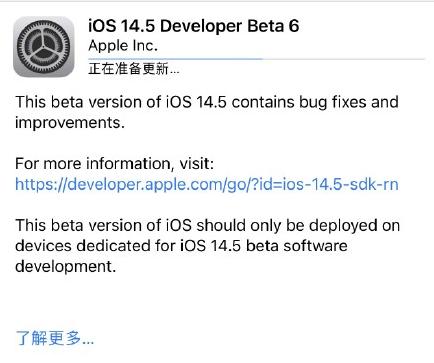Click the Settings gear update icon
Screen dimensions: 434x363
click(44, 47)
